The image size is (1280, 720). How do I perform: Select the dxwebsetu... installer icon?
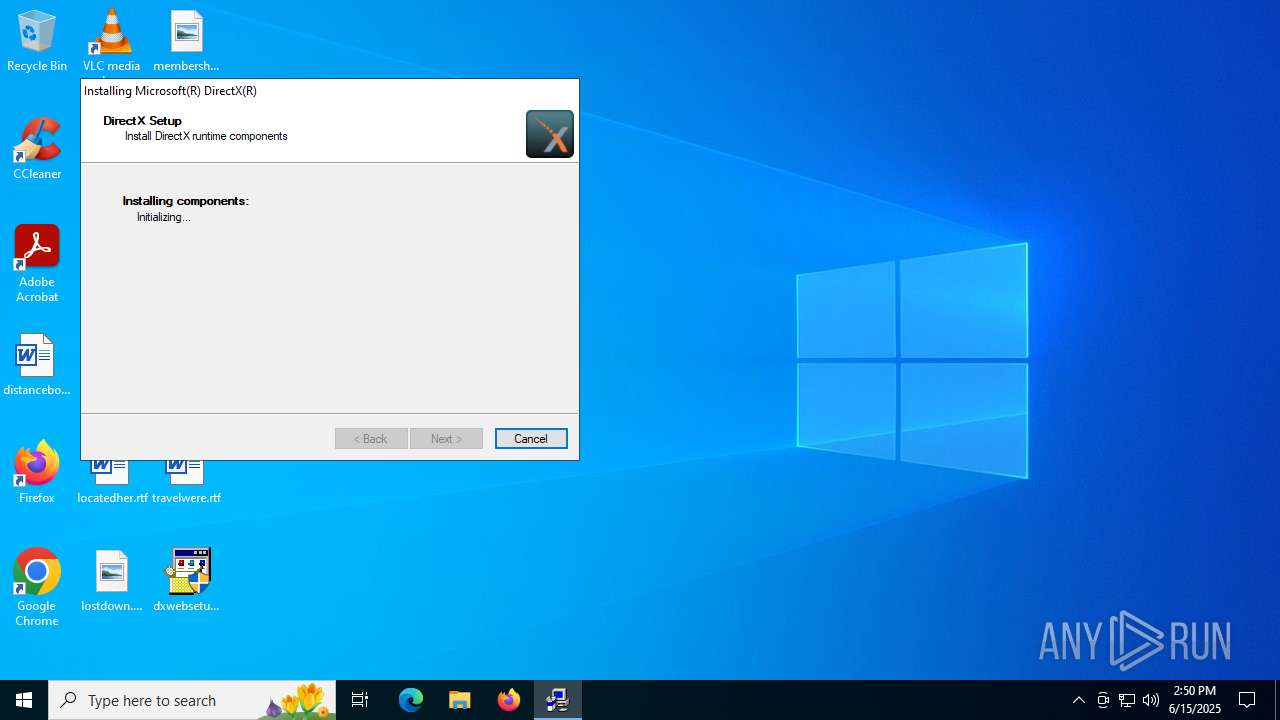click(x=186, y=581)
